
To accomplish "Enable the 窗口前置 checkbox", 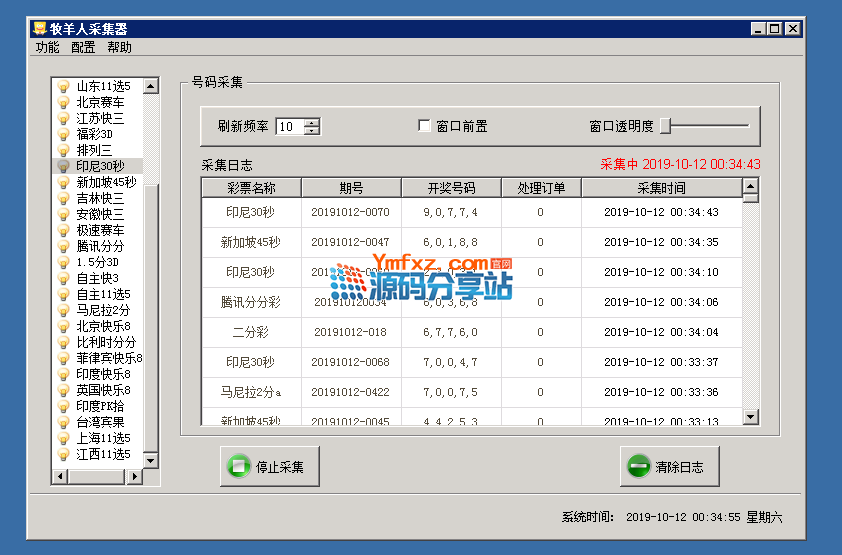I will (424, 126).
